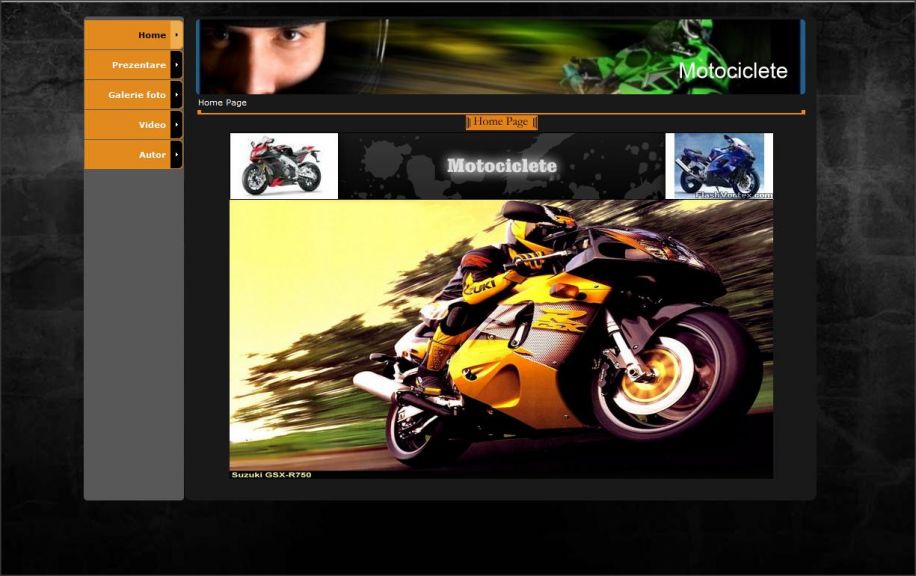Click the arrow icon beside Video

177,125
